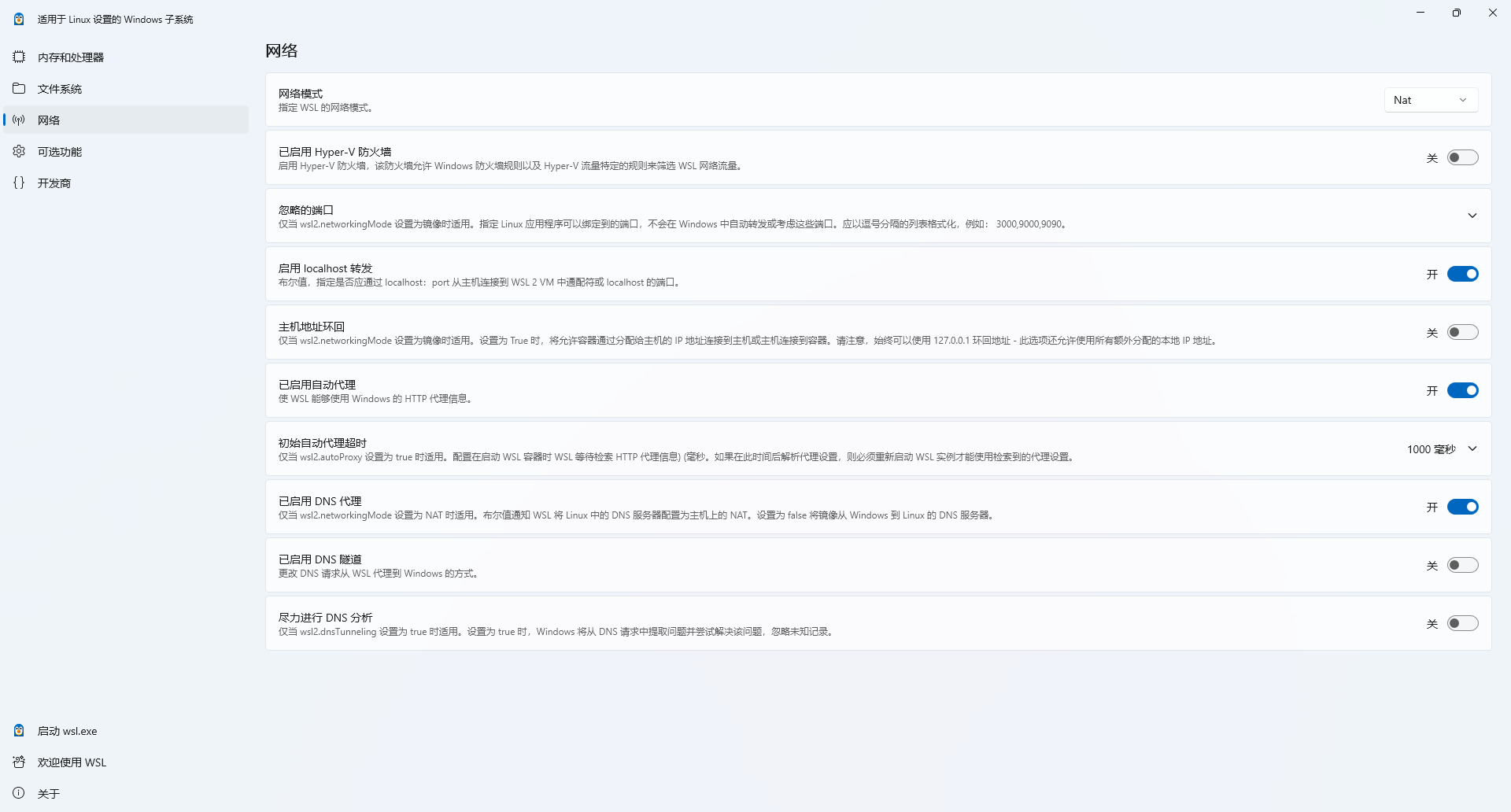This screenshot has height=812, width=1511.
Task: Click the WSL app logo in the title bar
Action: [18, 18]
